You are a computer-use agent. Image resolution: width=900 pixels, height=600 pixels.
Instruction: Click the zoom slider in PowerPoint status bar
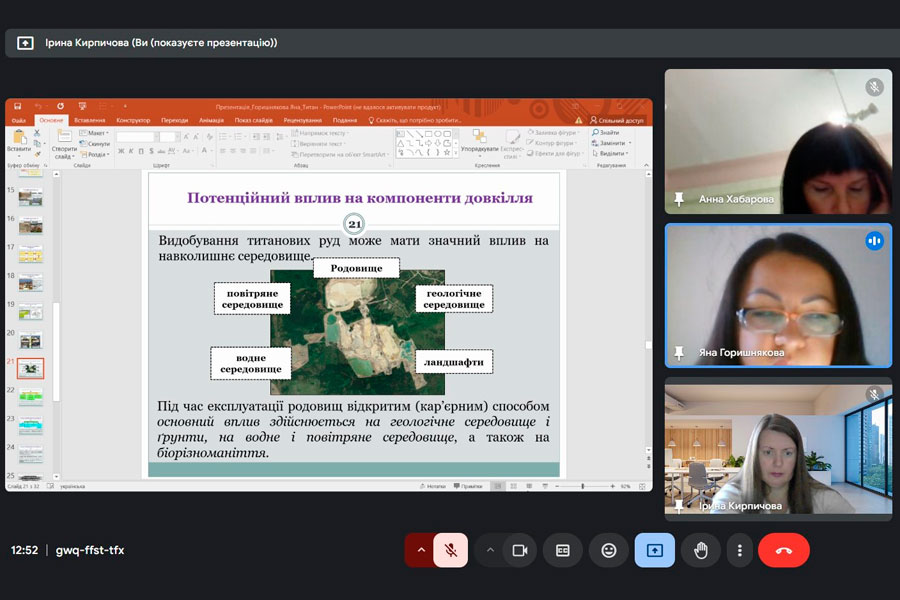pyautogui.click(x=583, y=486)
